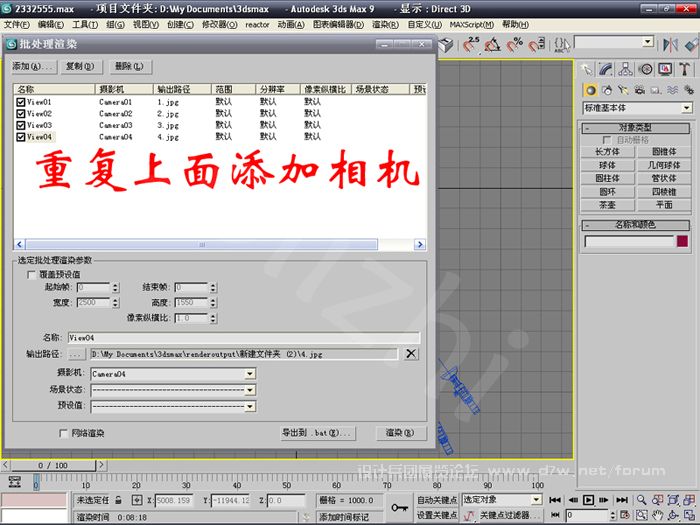700x525 pixels.
Task: Select the Lights category icon
Action: pyautogui.click(x=623, y=91)
